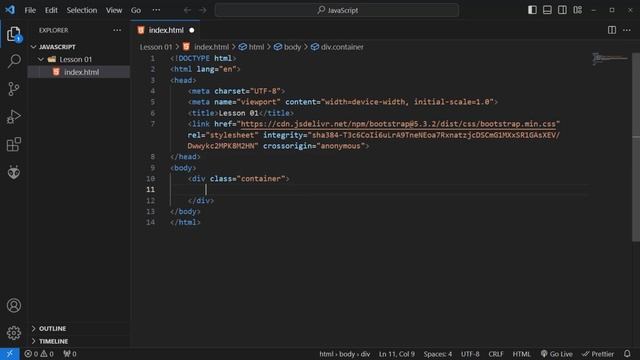Open the Edit menu
The image size is (640, 360).
coord(51,10)
